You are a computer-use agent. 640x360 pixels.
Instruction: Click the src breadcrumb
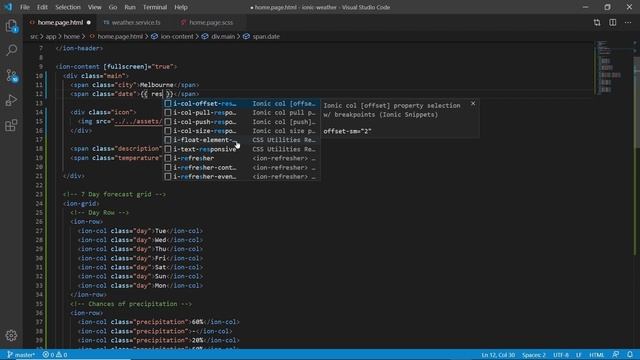click(34, 36)
